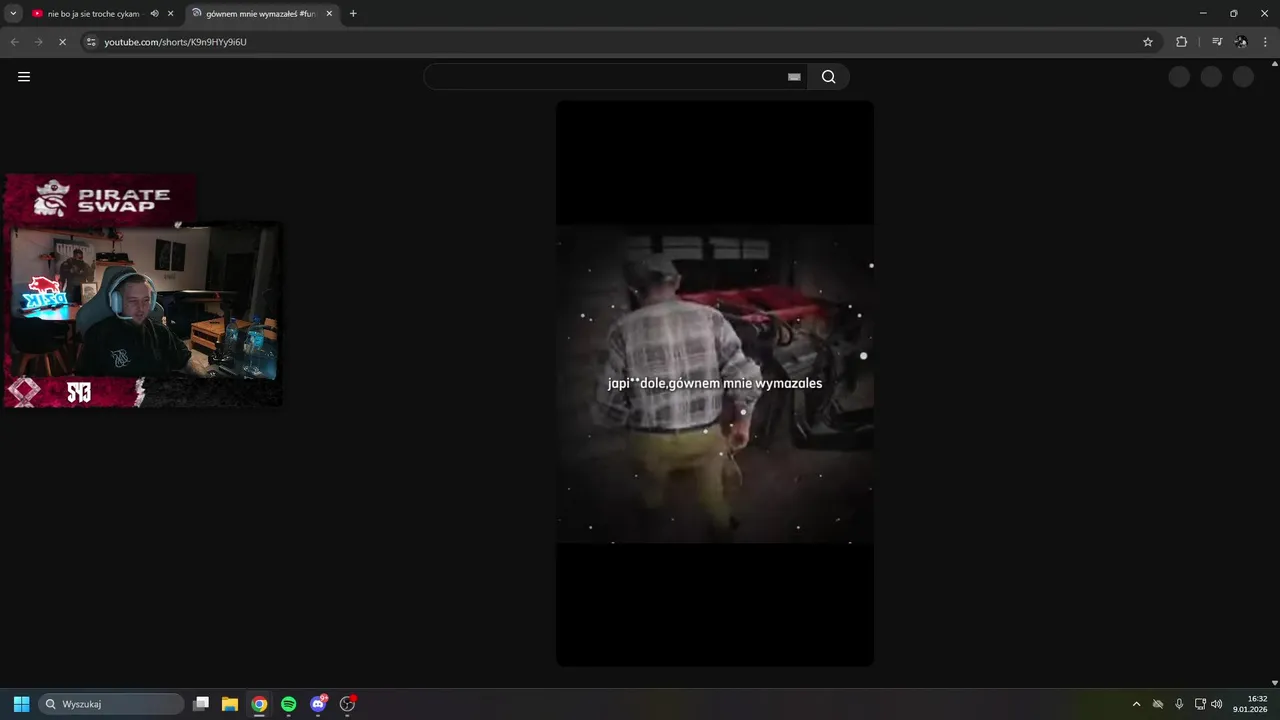Open Discord from the taskbar
The height and width of the screenshot is (720, 1280).
pos(318,704)
